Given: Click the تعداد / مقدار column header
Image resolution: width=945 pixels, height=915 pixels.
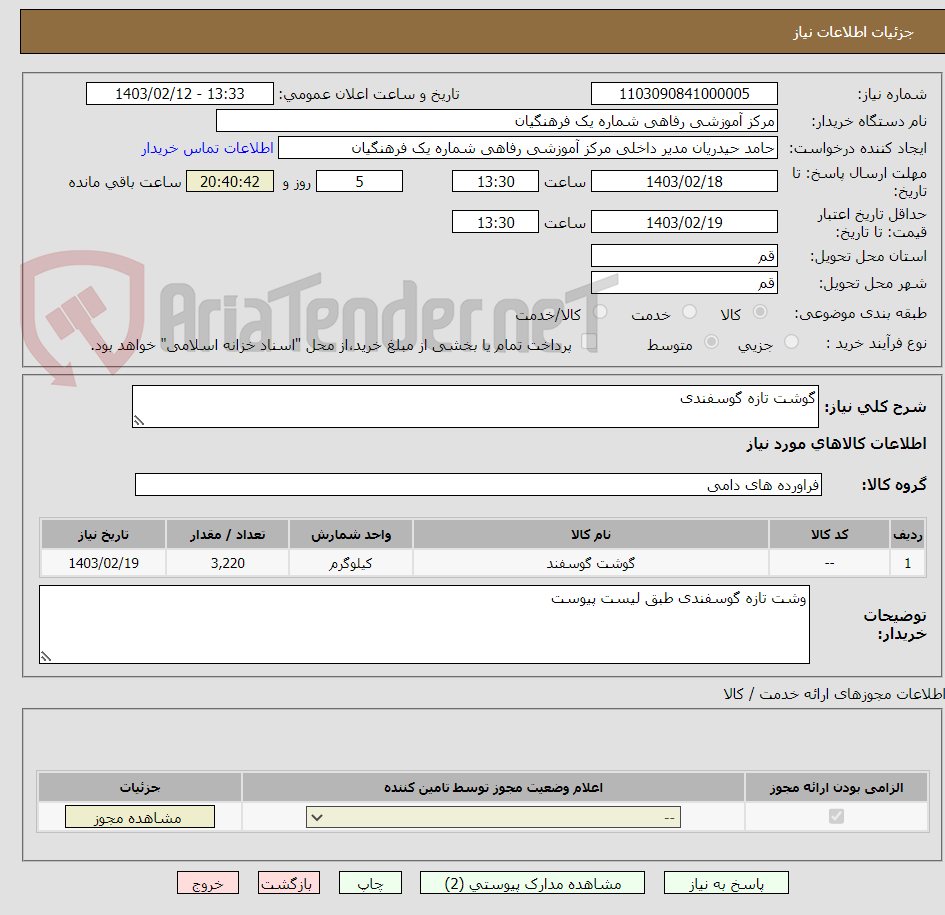Looking at the screenshot, I should (x=227, y=535).
